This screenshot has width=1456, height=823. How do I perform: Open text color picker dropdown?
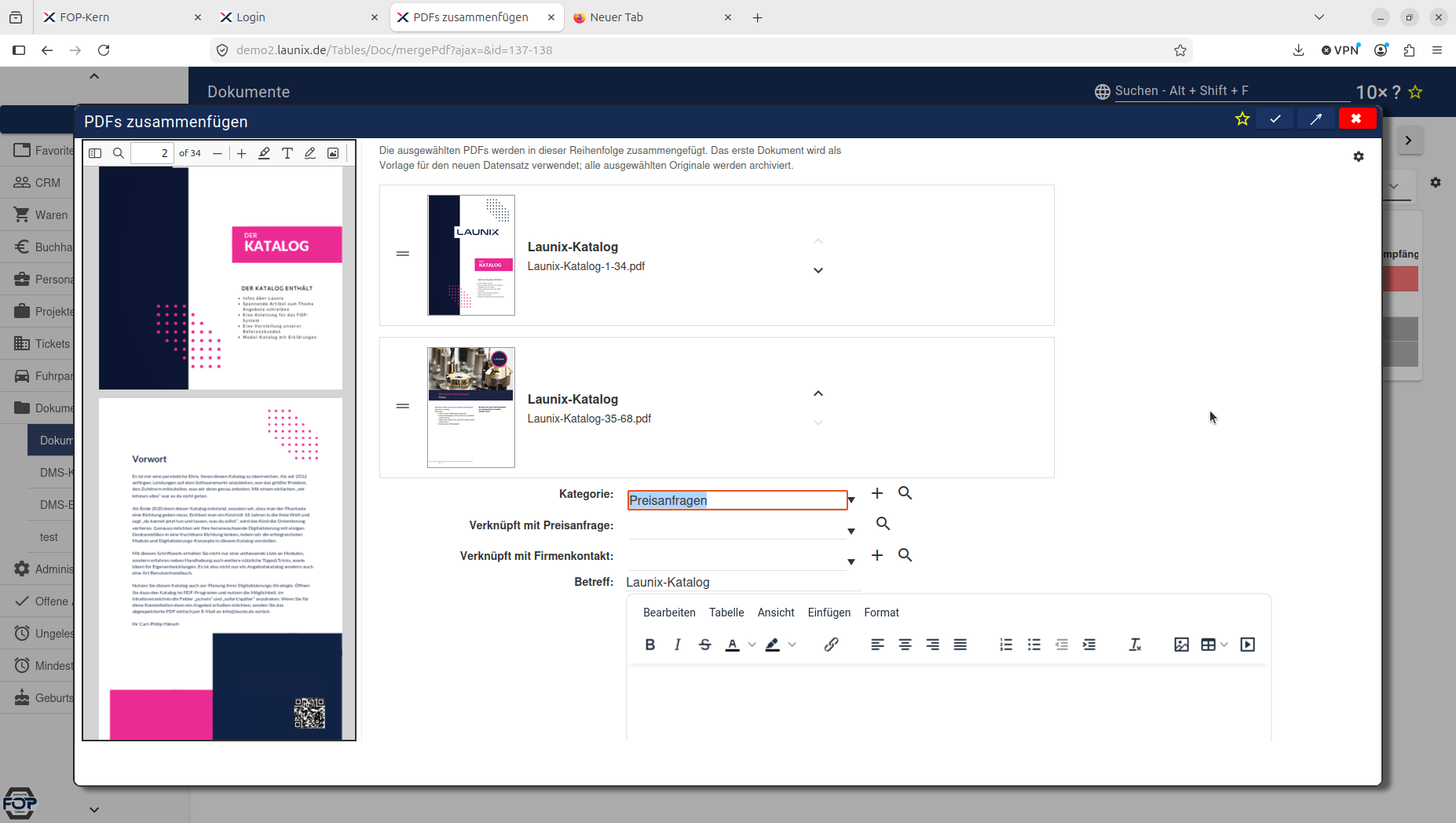[x=752, y=645]
